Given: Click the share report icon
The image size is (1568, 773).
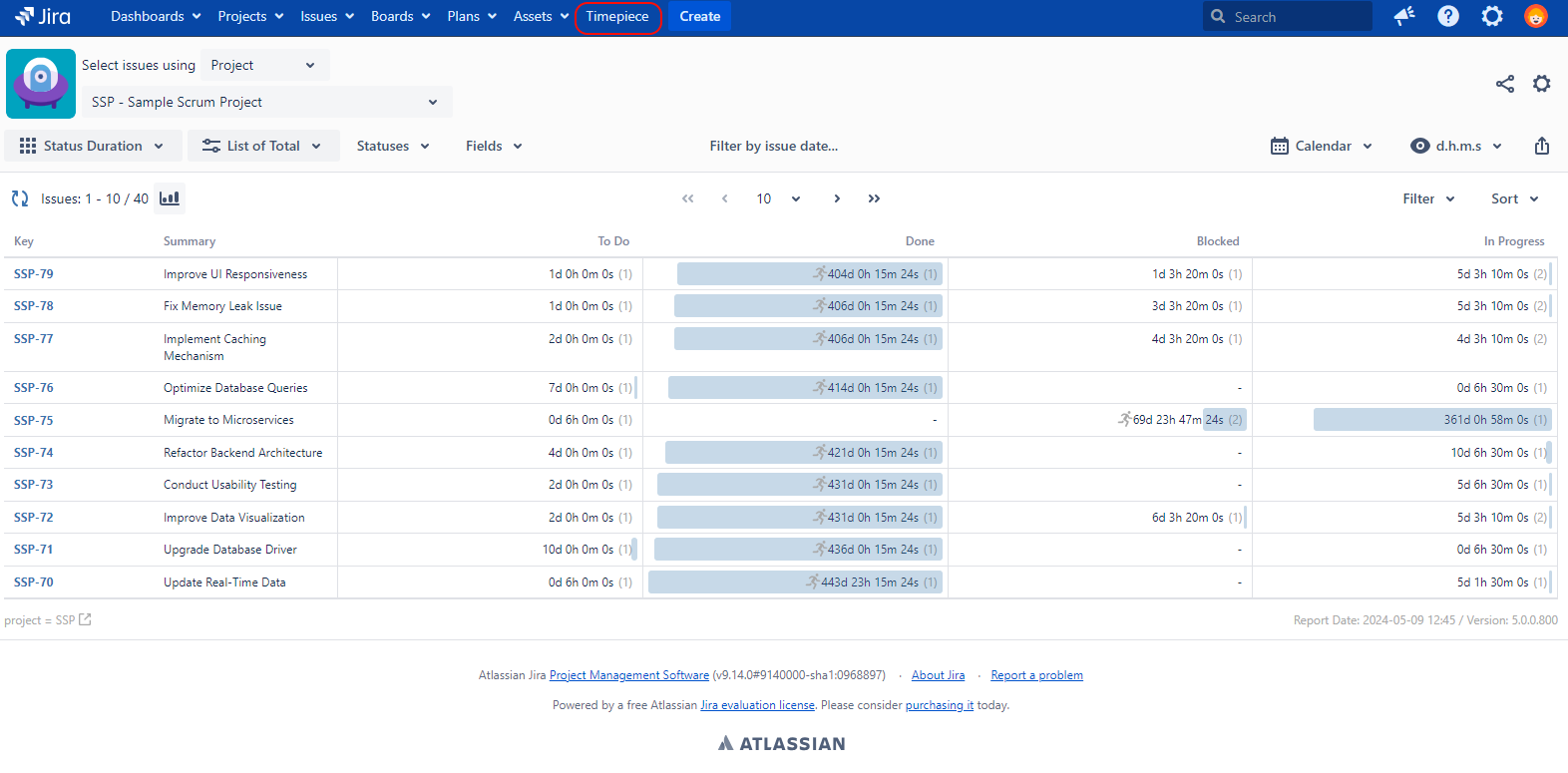Looking at the screenshot, I should [1504, 84].
